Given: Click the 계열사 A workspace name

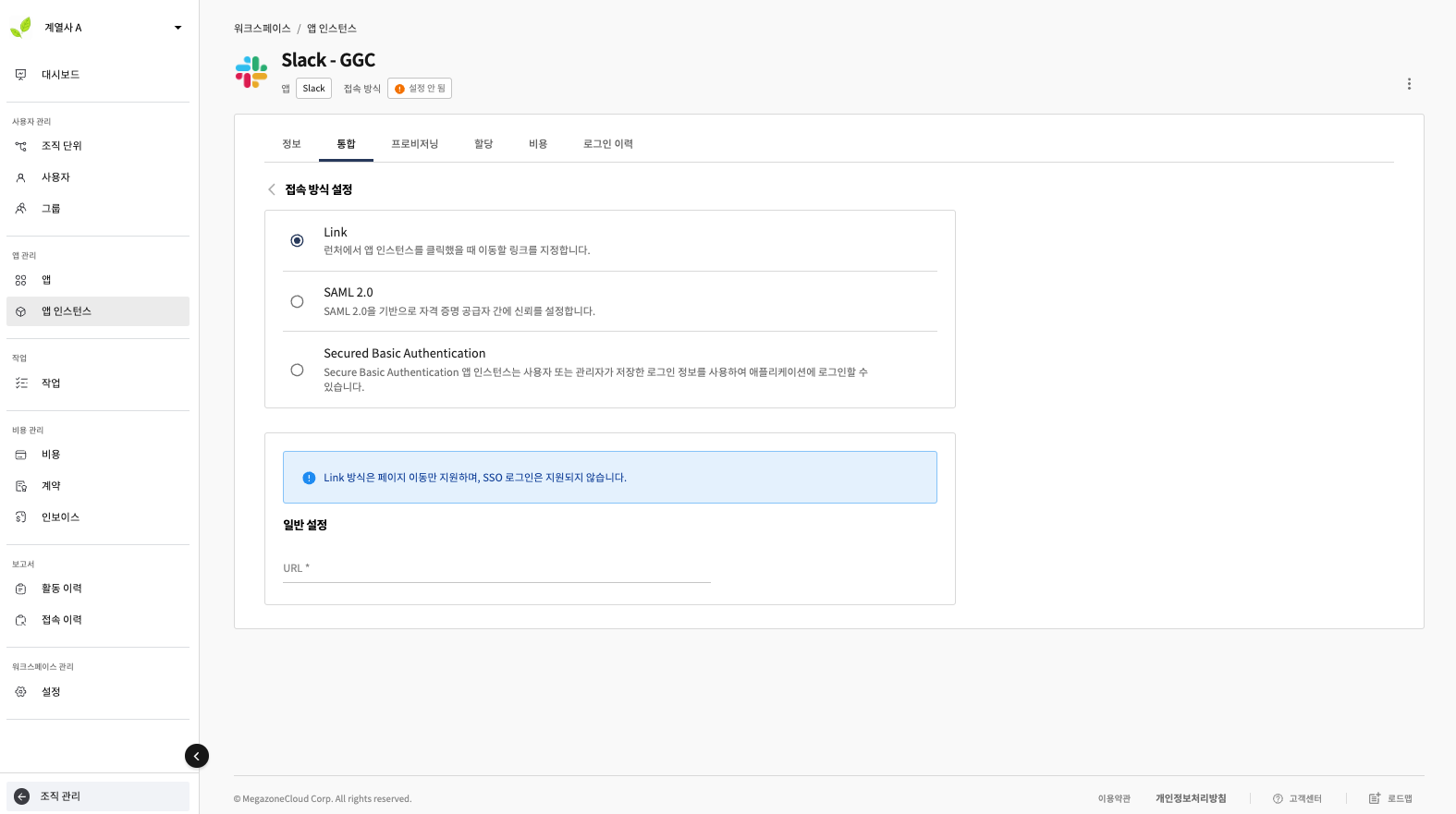Looking at the screenshot, I should 63,28.
